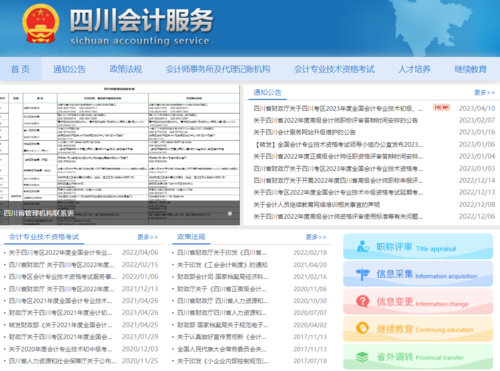Open 转发财政部《关于2021年度全国会计... item
The width and height of the screenshot is (500, 371).
coord(61,325)
